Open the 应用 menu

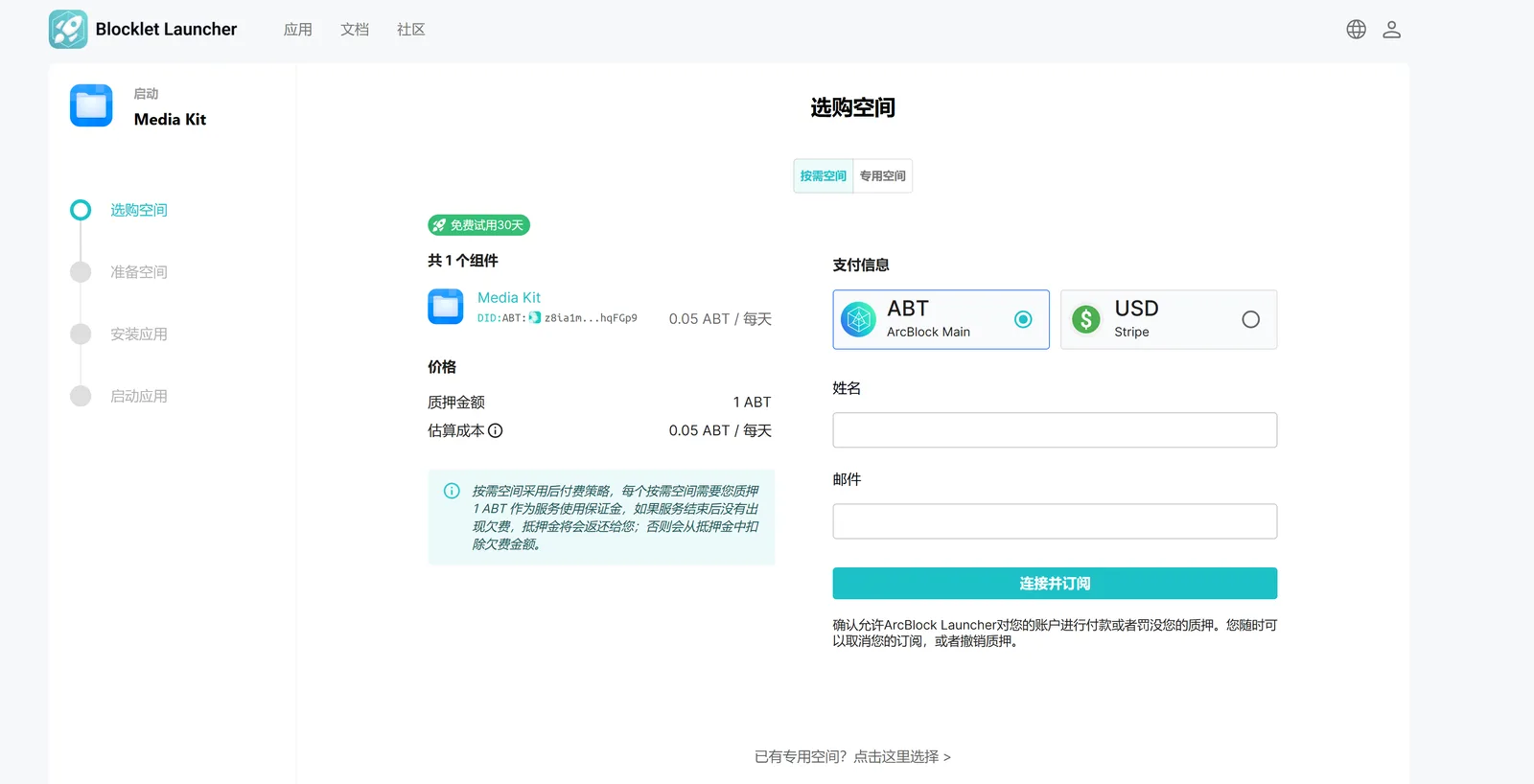coord(298,30)
